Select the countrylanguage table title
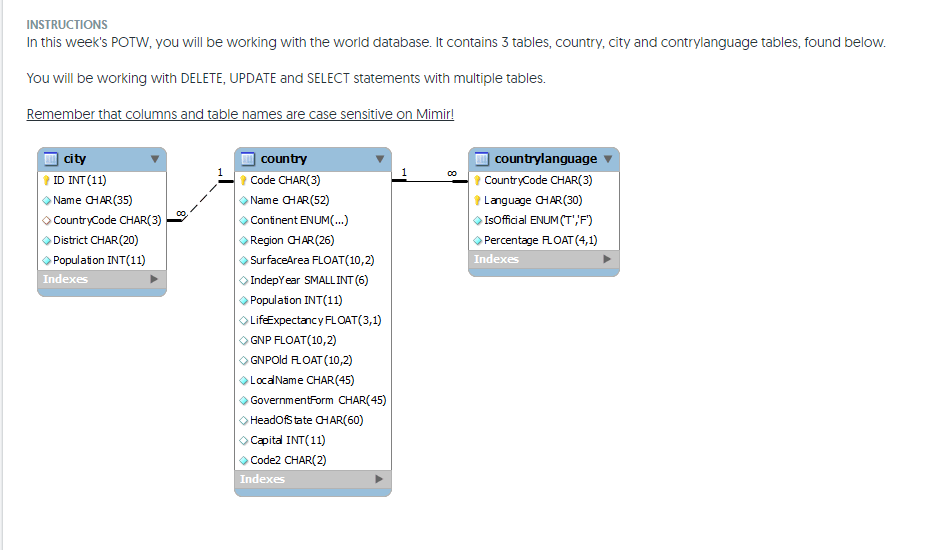942x550 pixels. 545,159
